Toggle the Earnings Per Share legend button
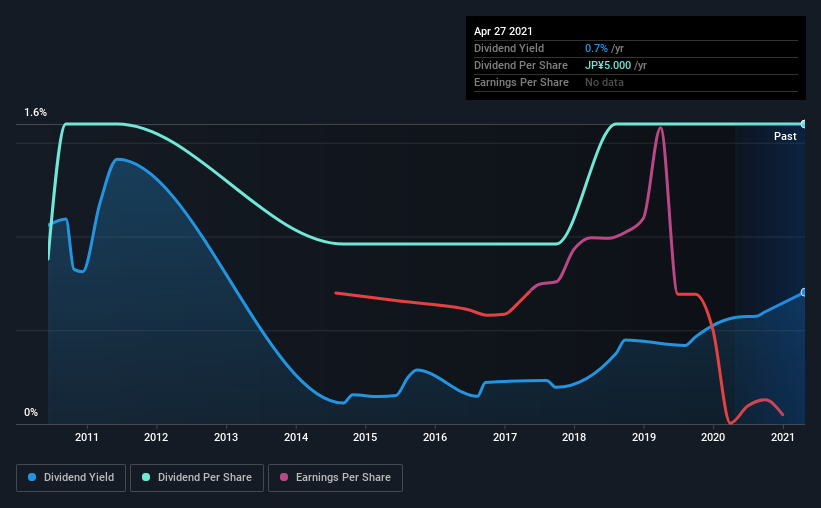 pyautogui.click(x=335, y=478)
